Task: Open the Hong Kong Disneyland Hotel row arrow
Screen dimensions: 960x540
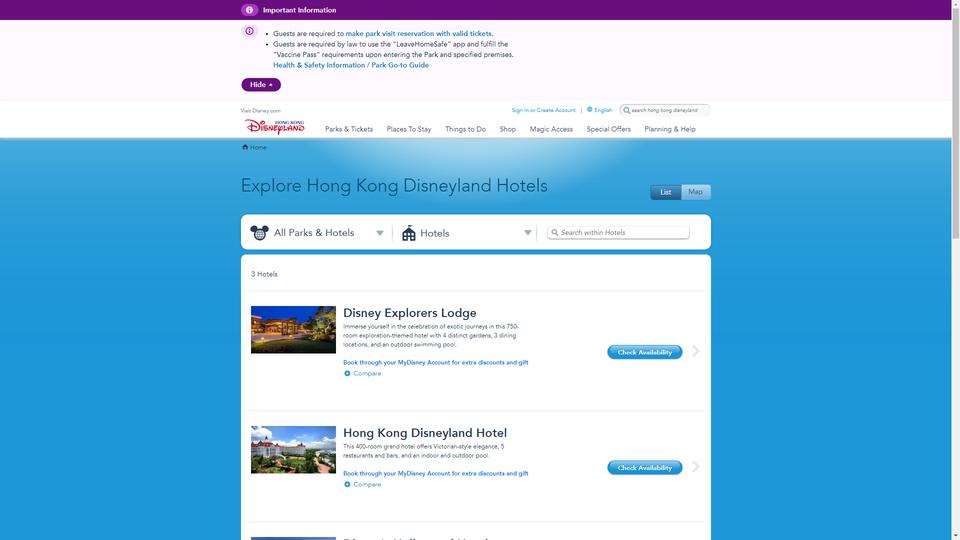Action: point(696,467)
